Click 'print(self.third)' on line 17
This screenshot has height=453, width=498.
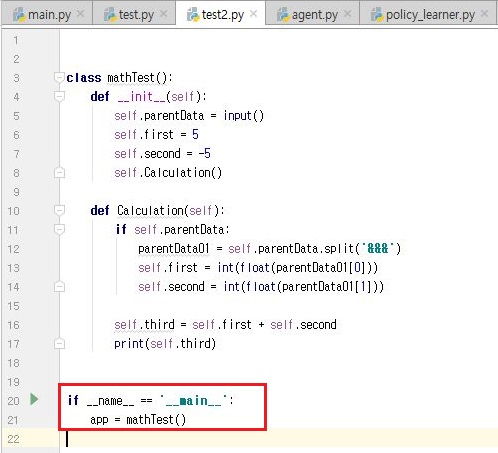pyautogui.click(x=165, y=344)
